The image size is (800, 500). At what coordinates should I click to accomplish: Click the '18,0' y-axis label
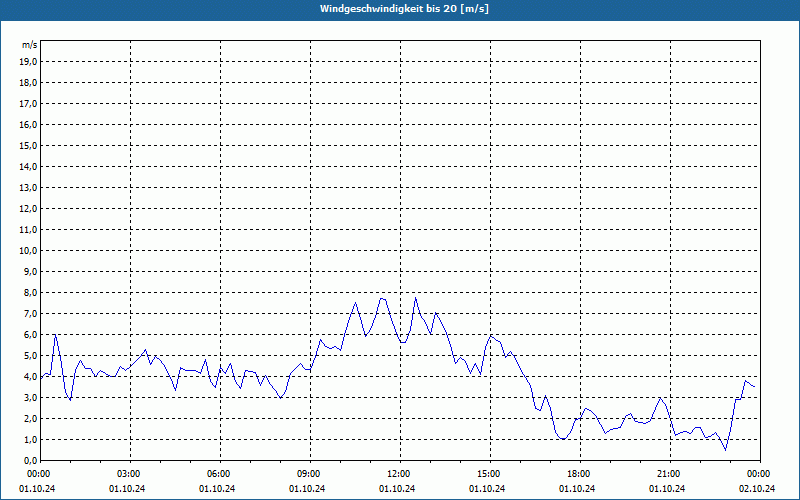(x=28, y=83)
